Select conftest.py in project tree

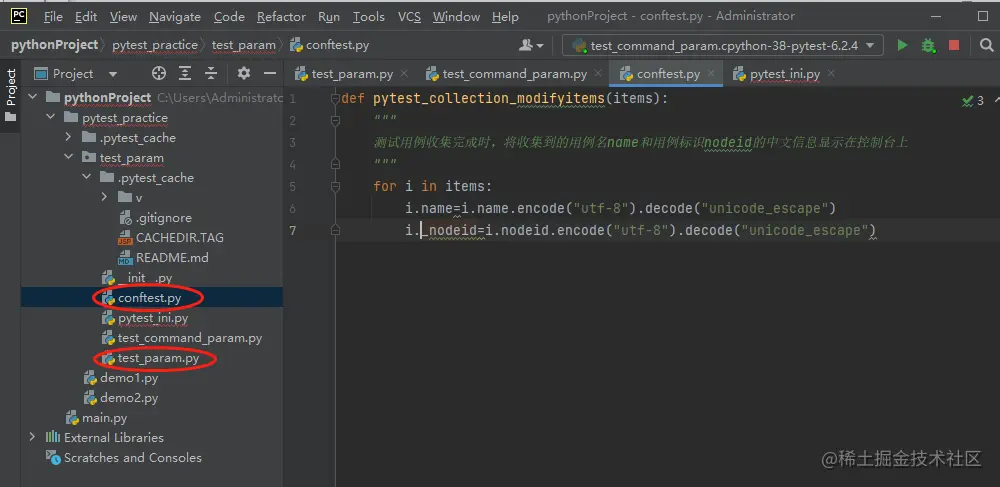pos(141,298)
